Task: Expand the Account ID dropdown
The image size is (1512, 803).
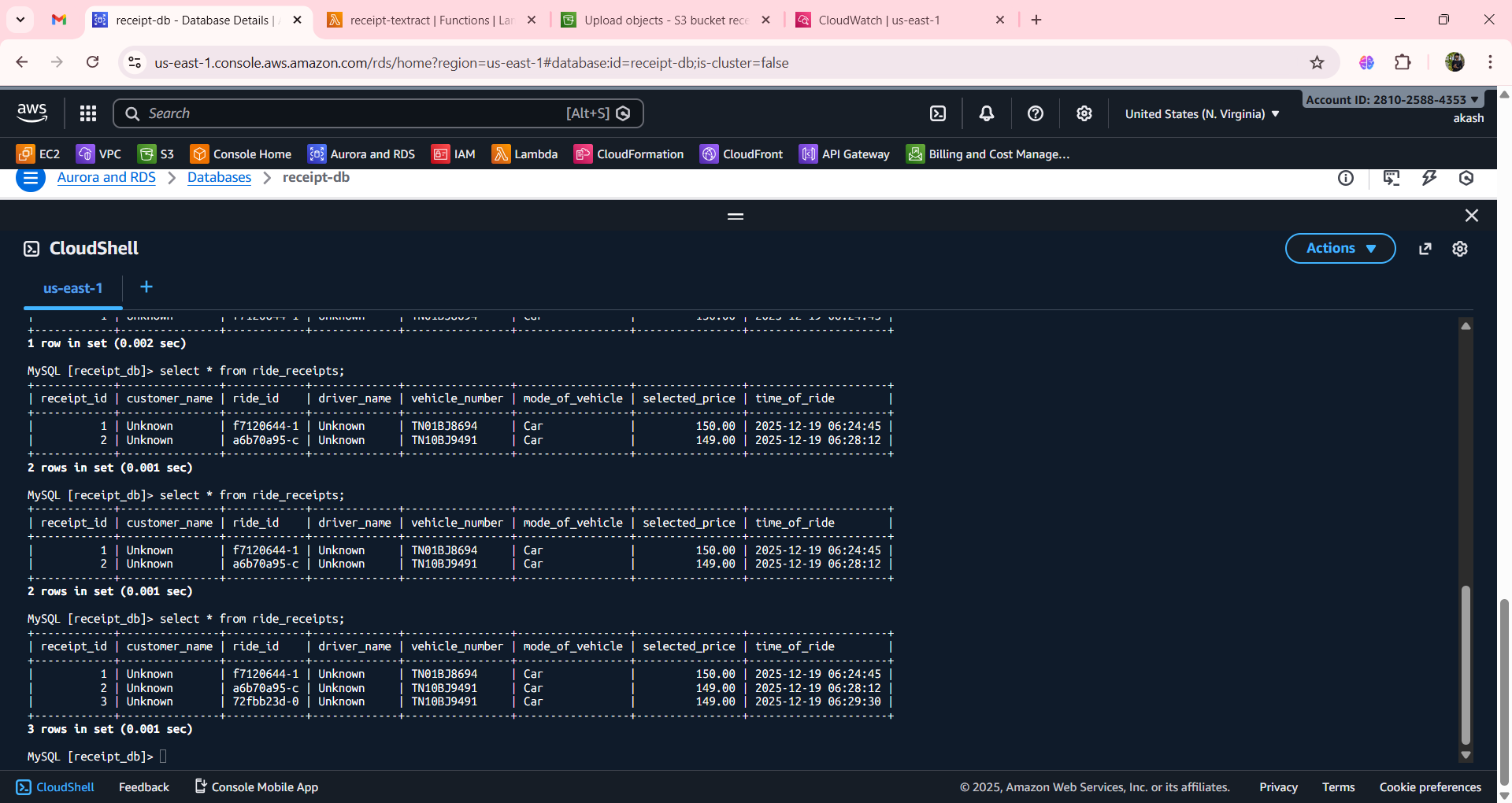Action: click(1392, 99)
